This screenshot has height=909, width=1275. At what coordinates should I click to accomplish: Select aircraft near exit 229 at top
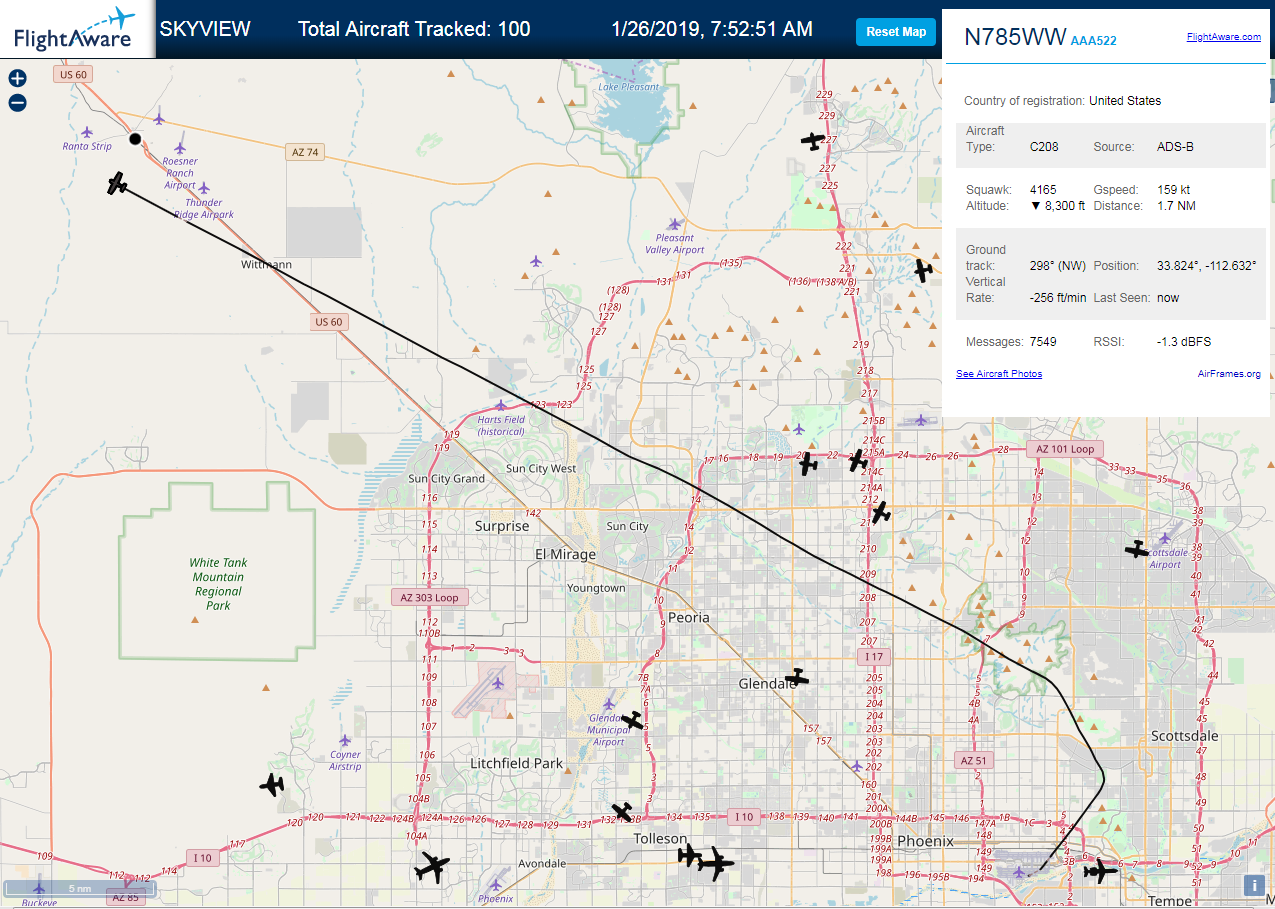point(813,141)
